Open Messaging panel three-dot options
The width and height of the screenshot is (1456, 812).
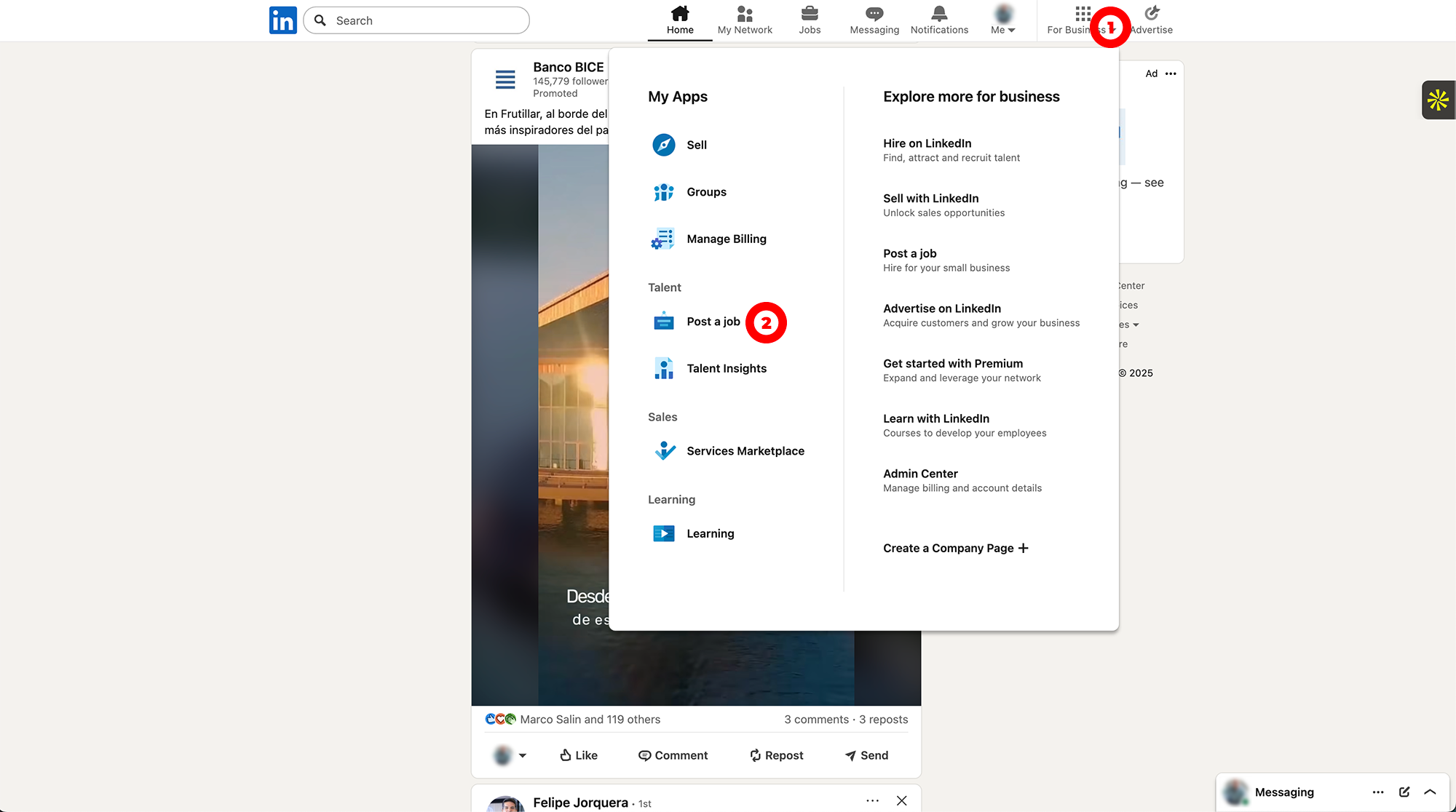coord(1378,792)
